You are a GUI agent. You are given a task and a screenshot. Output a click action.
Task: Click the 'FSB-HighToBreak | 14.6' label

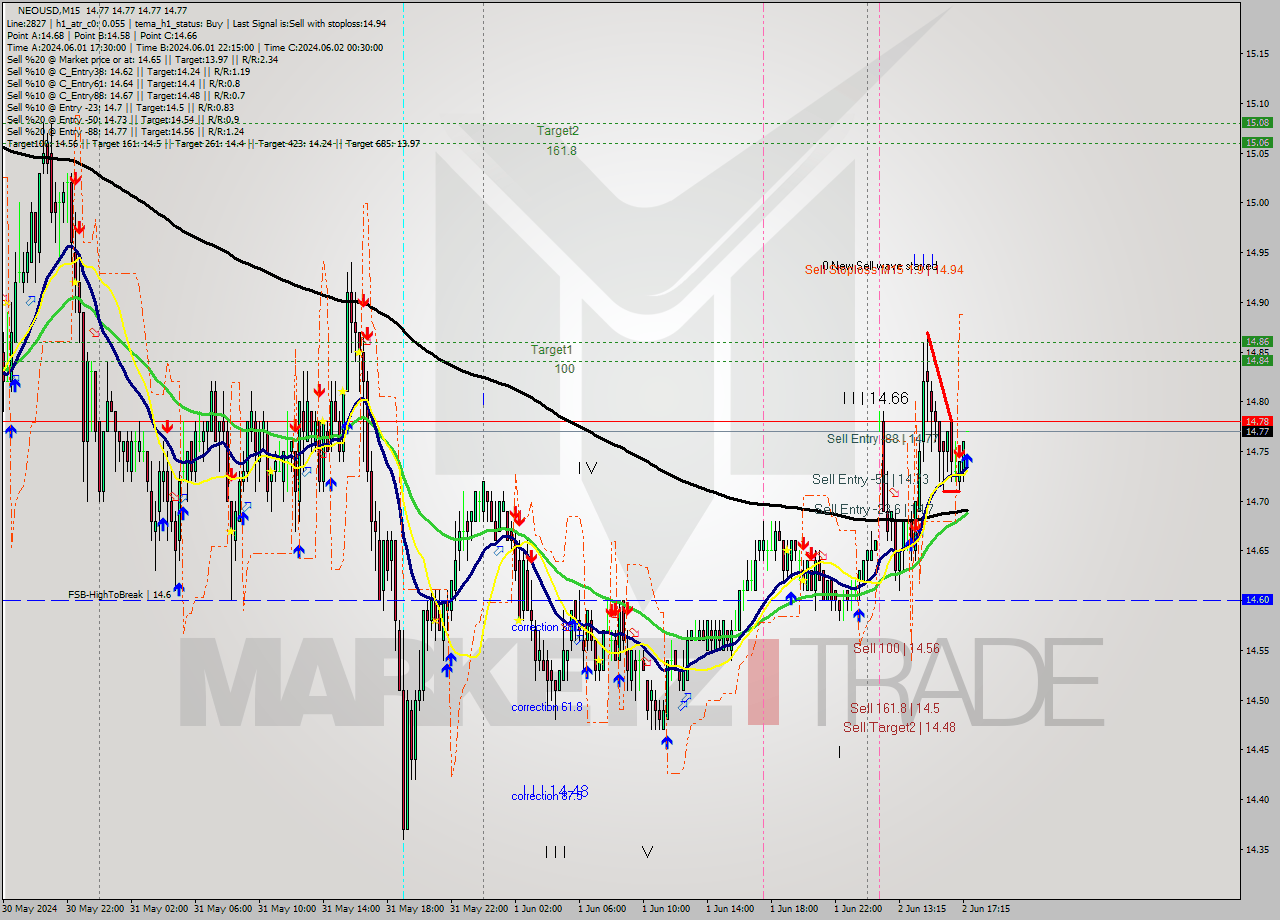coord(119,595)
